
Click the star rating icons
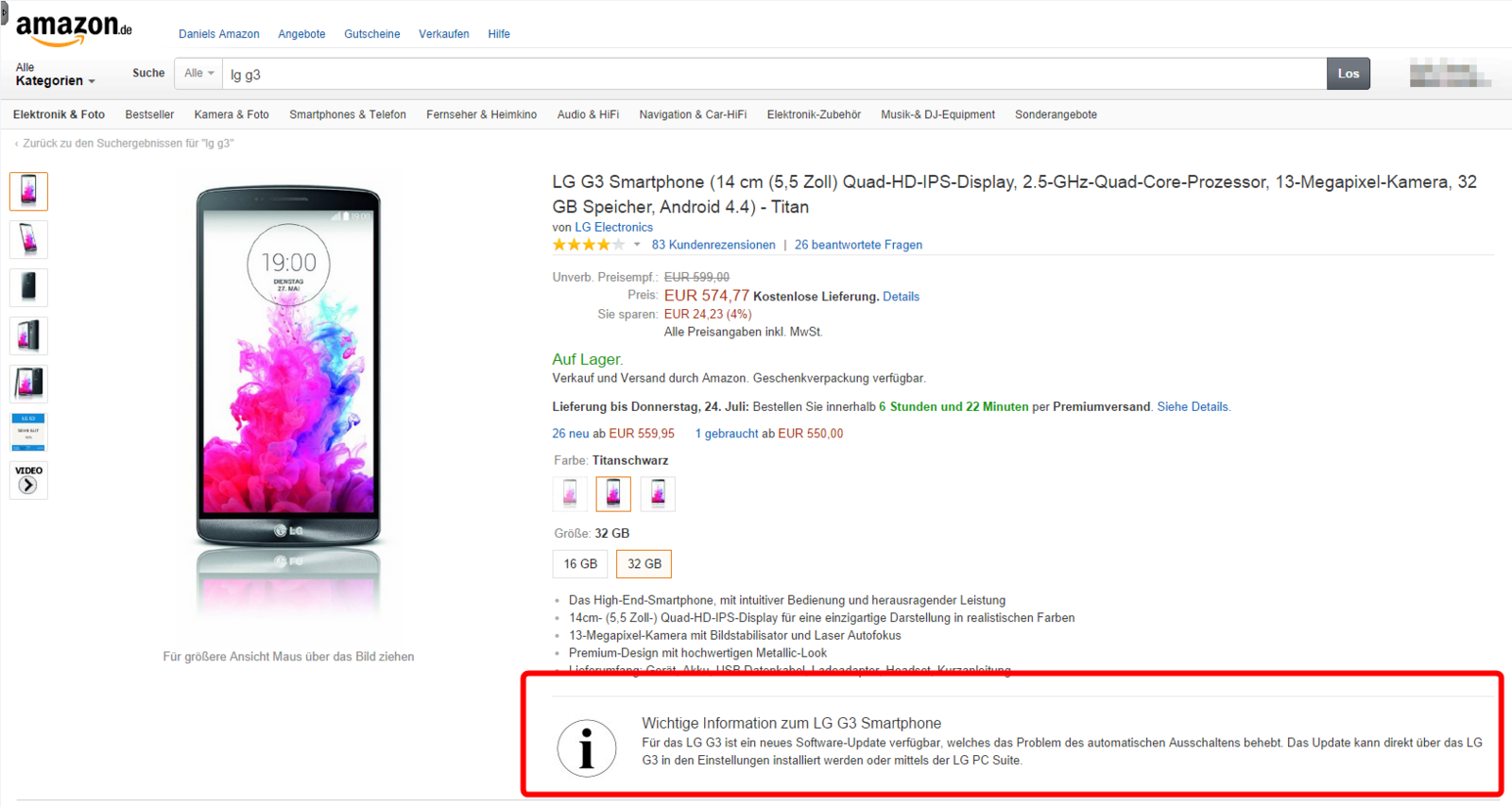point(588,245)
